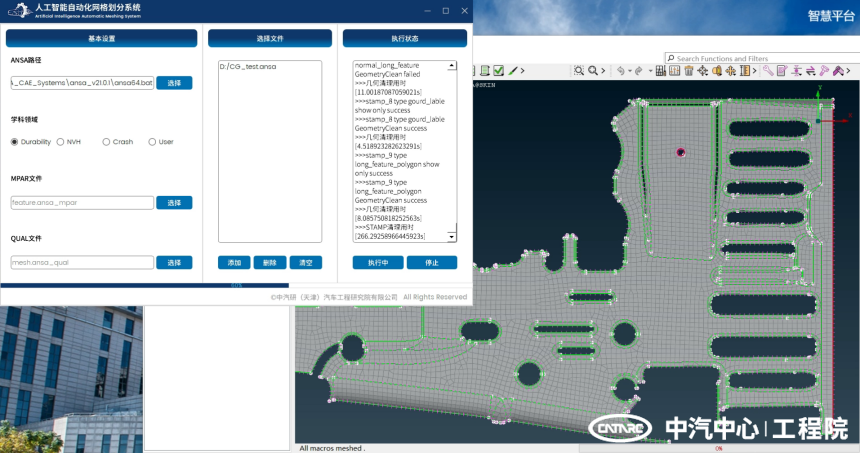860x453 pixels.
Task: Click the trash delete icon in toolbar
Action: click(x=689, y=70)
